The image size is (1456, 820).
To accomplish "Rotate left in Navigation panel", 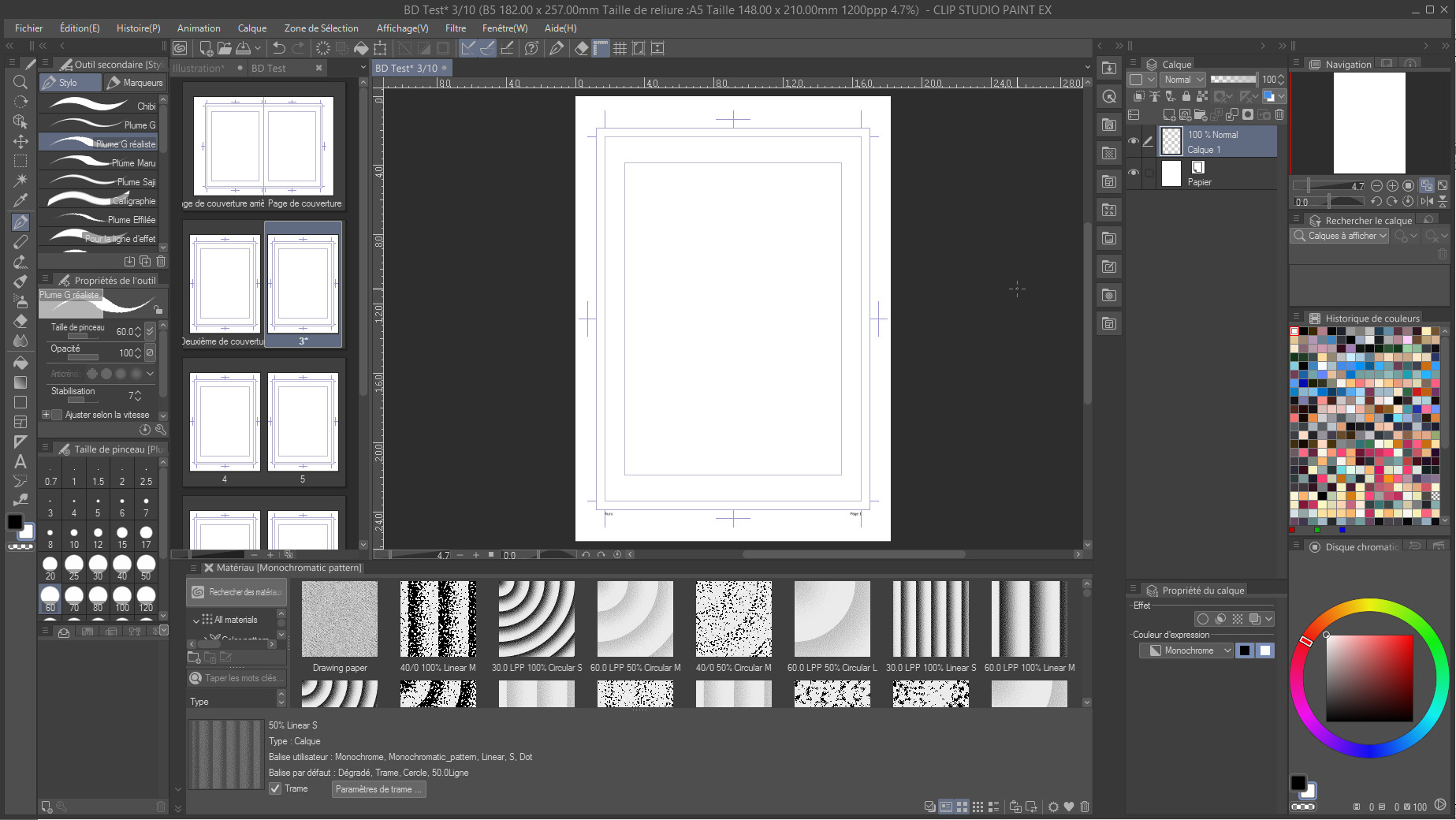I will point(1376,201).
